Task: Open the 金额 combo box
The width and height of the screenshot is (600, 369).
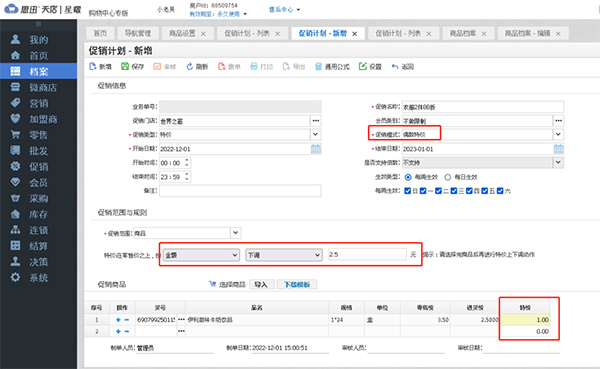Action: 201,255
